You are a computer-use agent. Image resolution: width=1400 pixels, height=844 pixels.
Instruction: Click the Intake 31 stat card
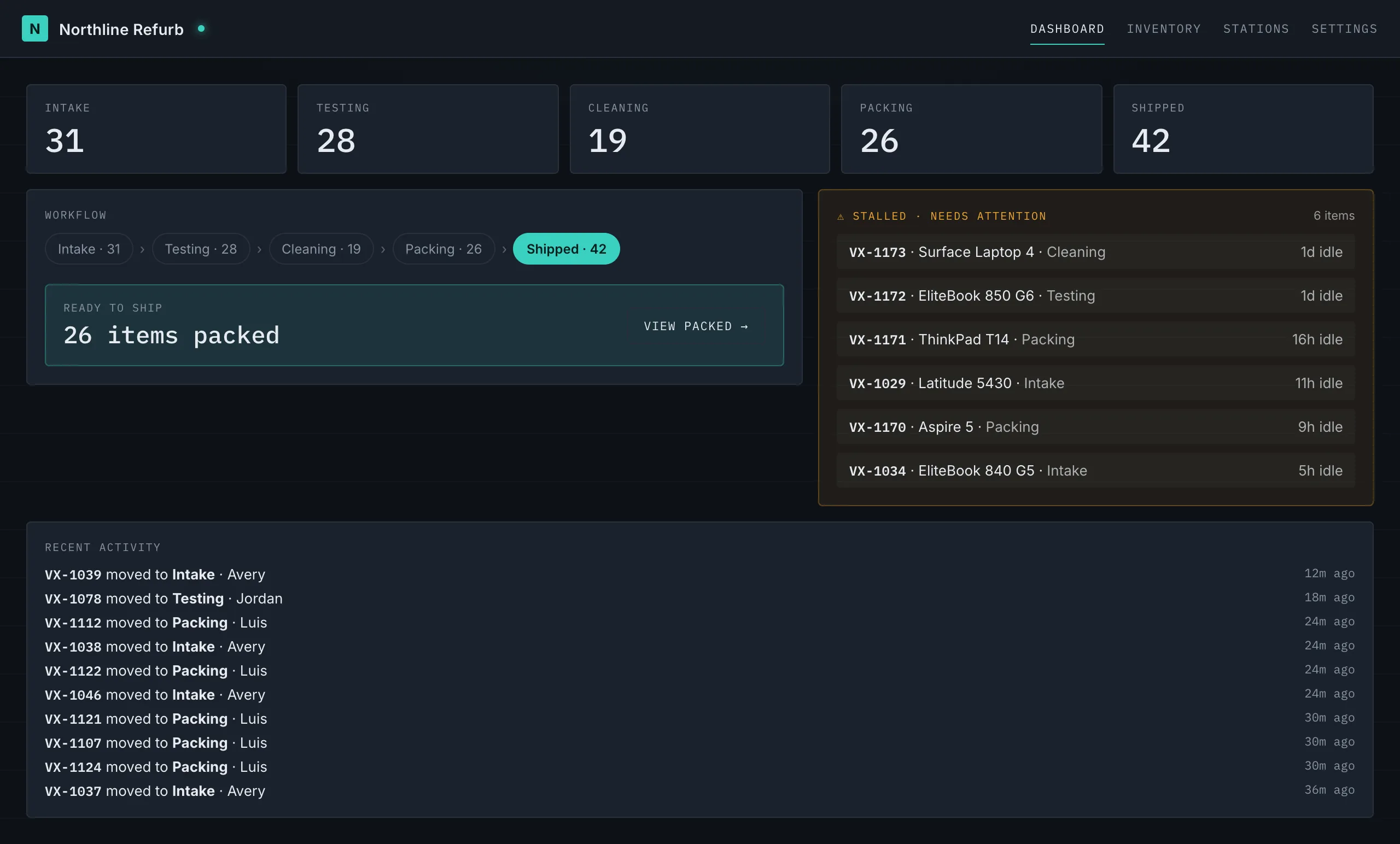(x=156, y=129)
